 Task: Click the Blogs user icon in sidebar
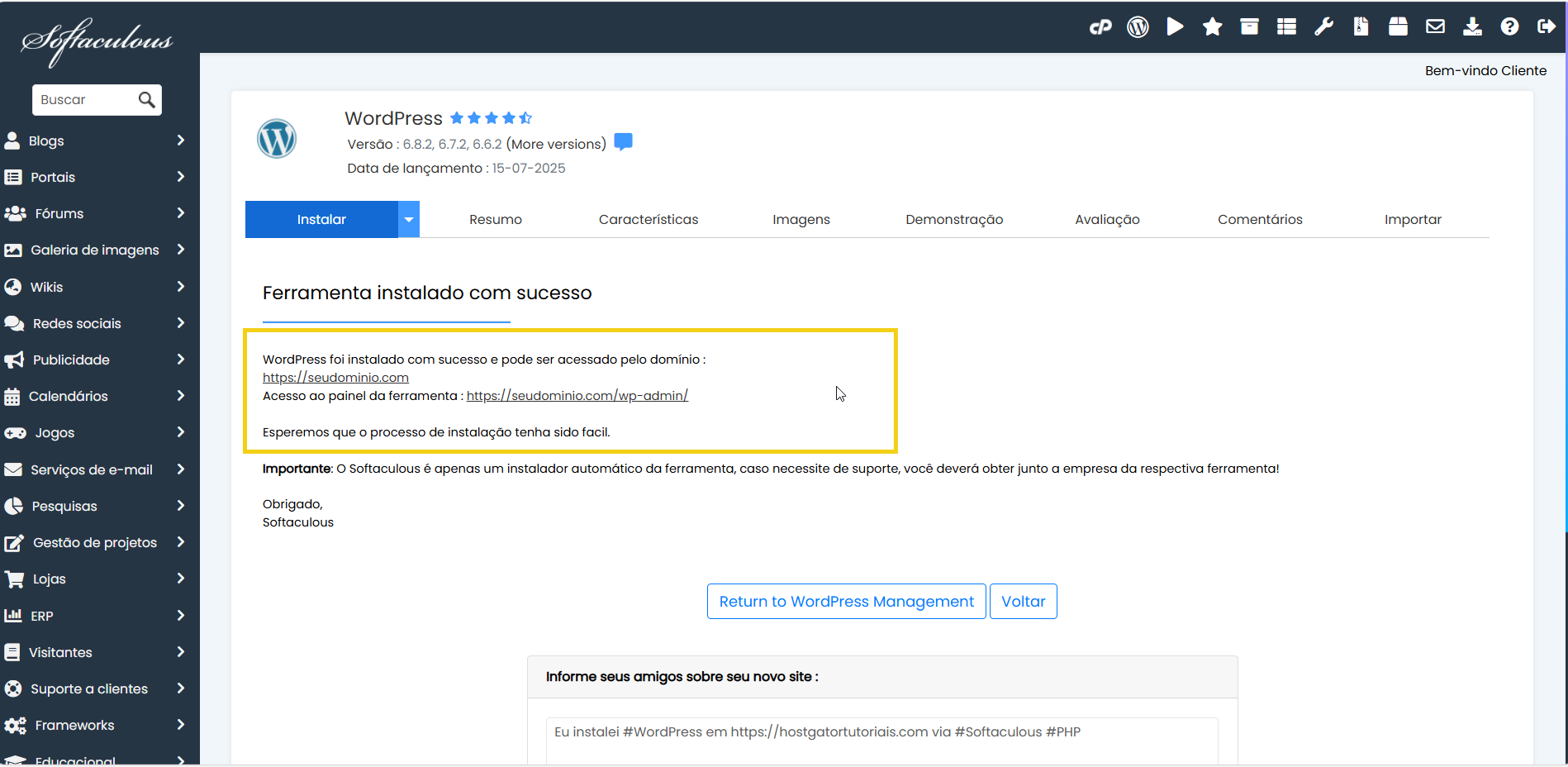click(x=12, y=141)
